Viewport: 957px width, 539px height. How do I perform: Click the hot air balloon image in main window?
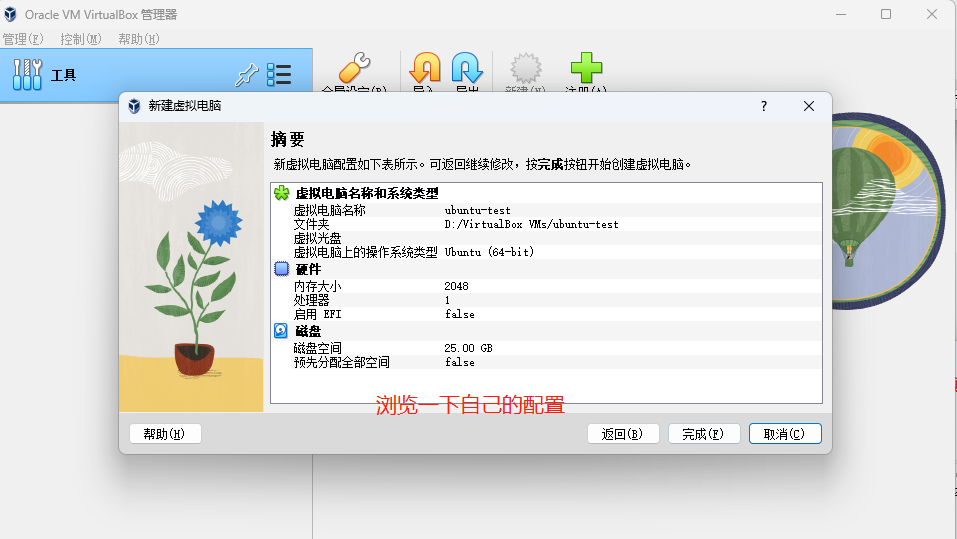click(888, 211)
